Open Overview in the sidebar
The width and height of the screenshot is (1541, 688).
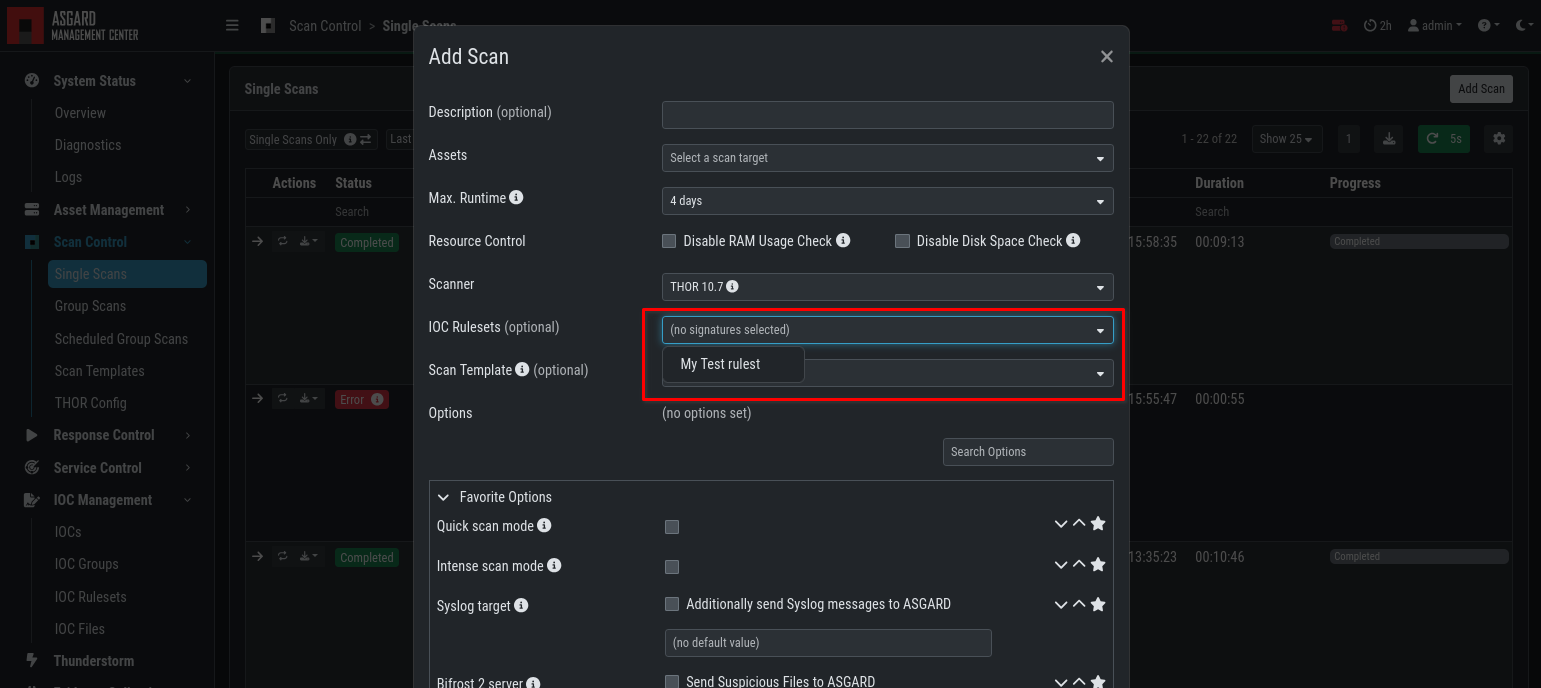[x=80, y=113]
